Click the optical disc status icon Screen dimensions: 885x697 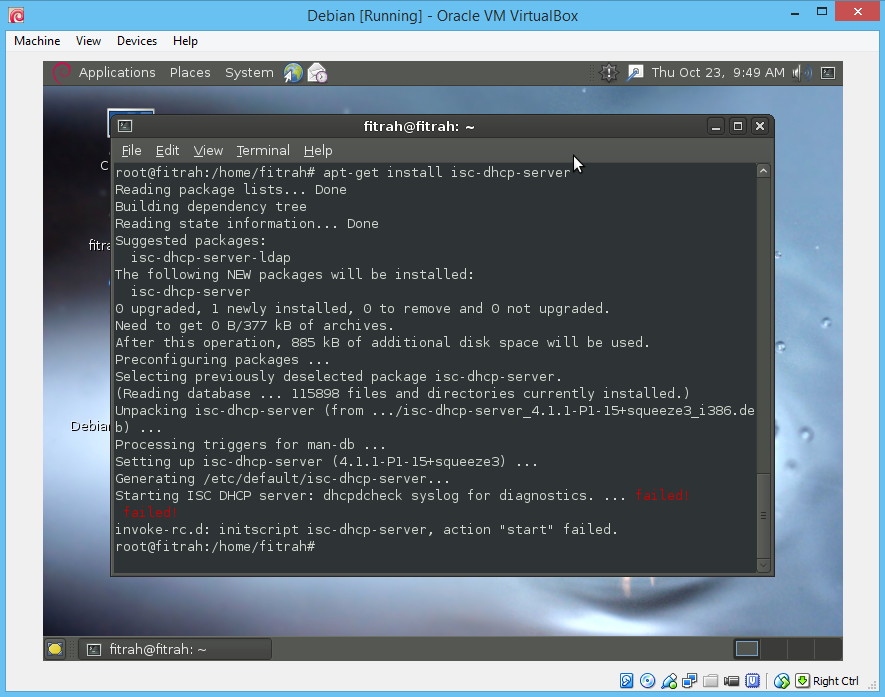point(647,681)
